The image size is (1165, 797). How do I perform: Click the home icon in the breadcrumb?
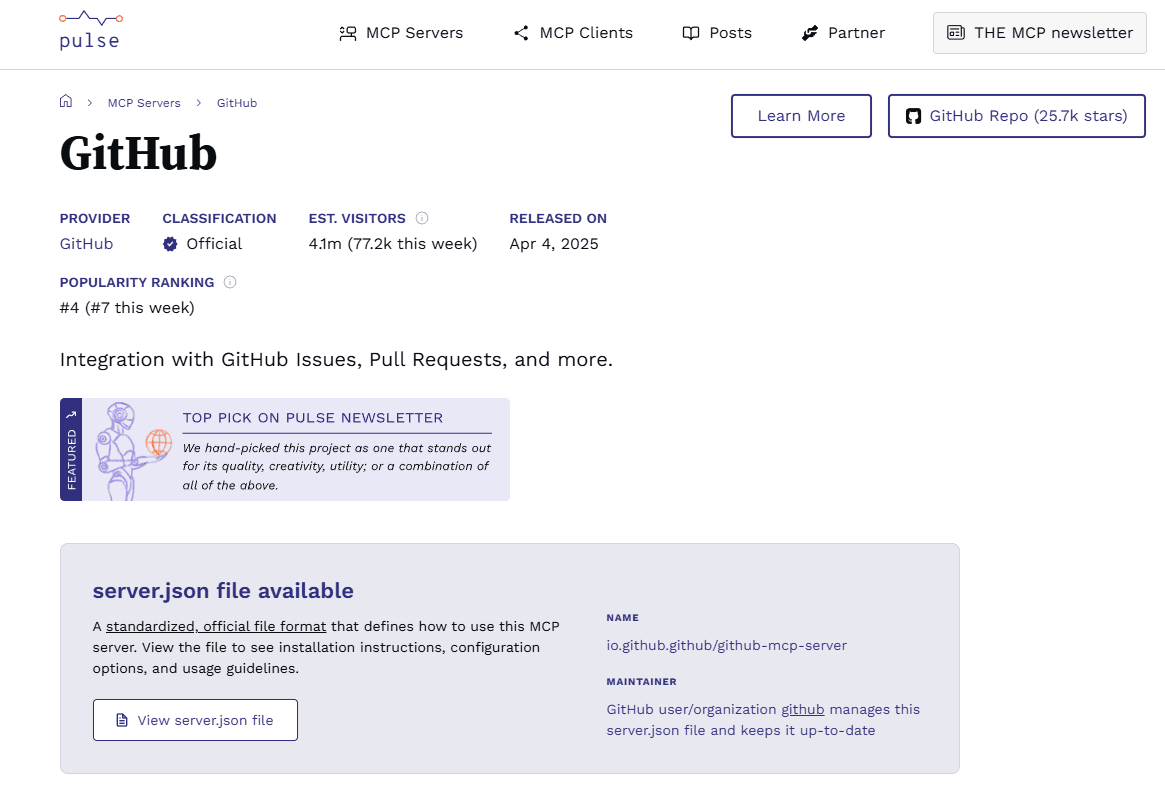pos(66,101)
